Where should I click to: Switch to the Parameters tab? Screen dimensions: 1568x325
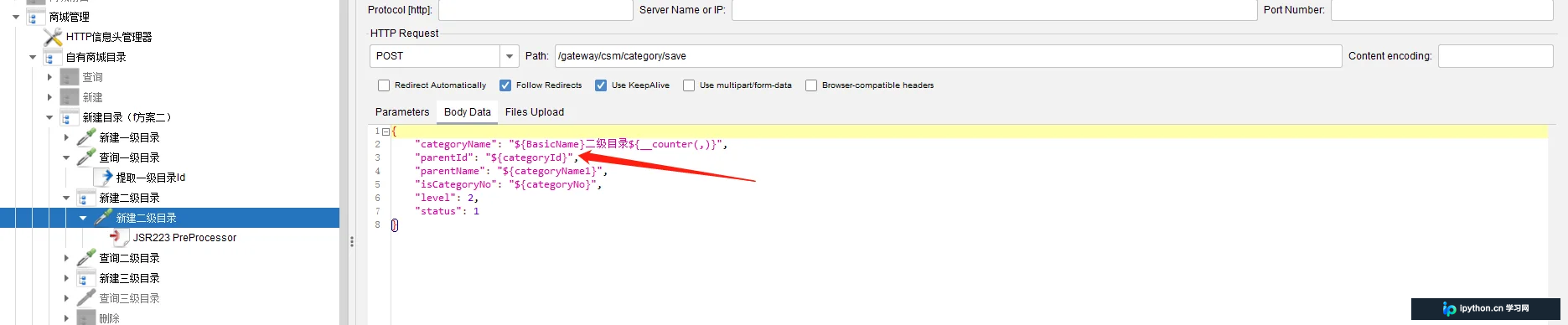(x=402, y=112)
